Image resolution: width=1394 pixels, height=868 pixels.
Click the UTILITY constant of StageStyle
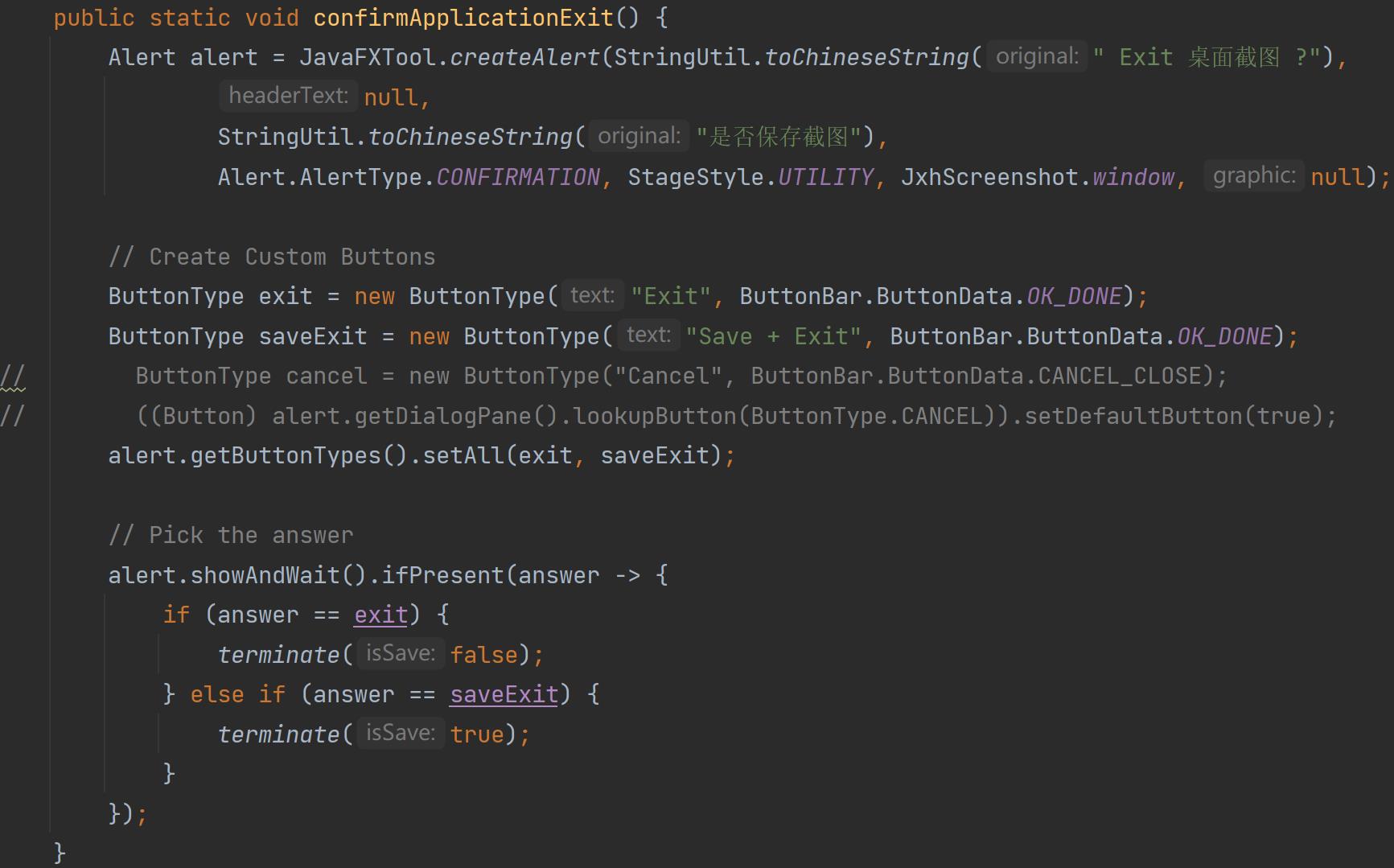pyautogui.click(x=825, y=177)
